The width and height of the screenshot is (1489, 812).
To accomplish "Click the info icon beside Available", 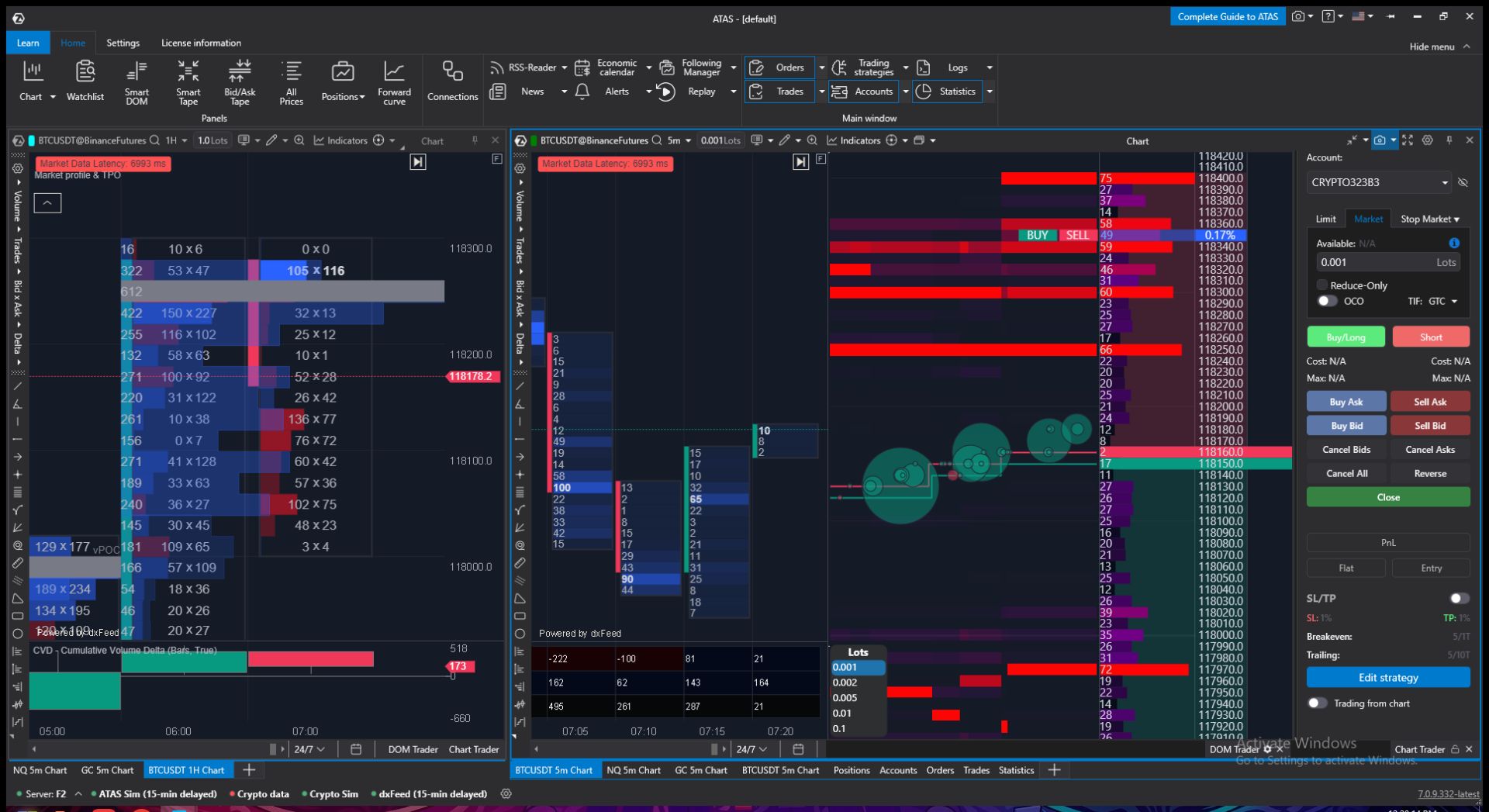I will (x=1454, y=243).
